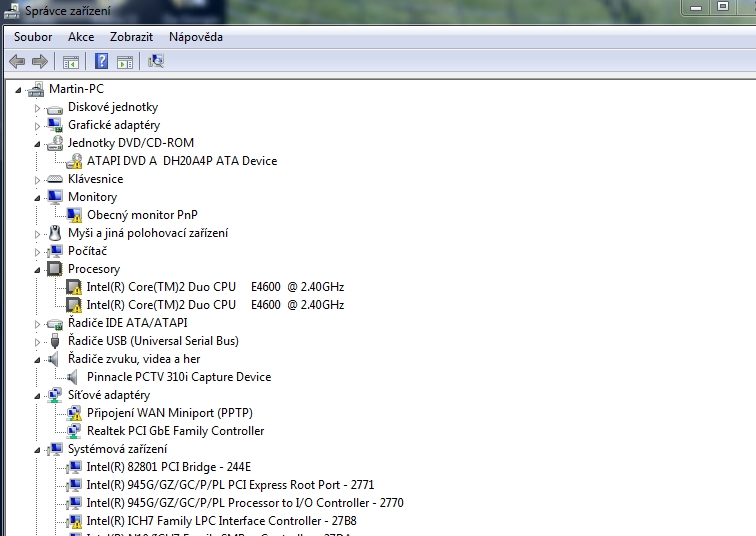
Task: Click the Martin-PC computer icon
Action: [36, 89]
